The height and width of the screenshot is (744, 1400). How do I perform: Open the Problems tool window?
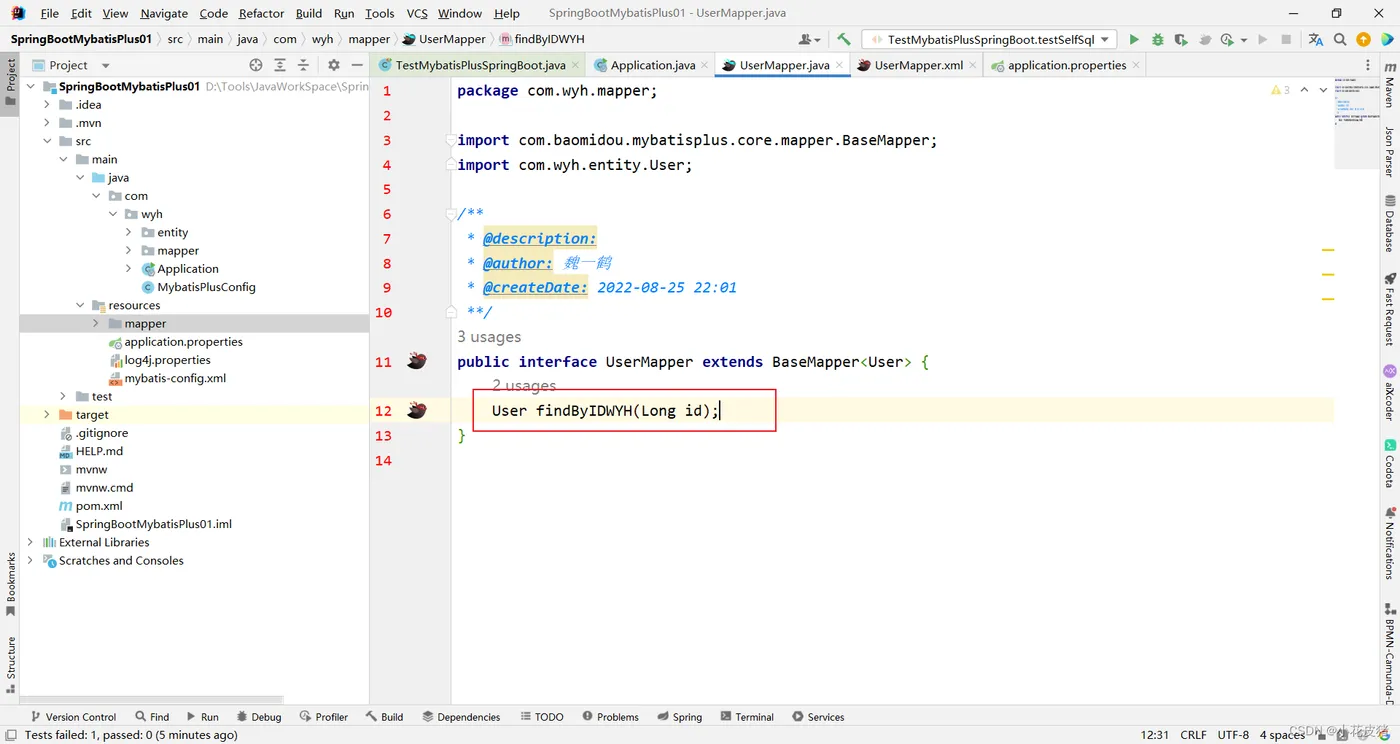click(610, 717)
